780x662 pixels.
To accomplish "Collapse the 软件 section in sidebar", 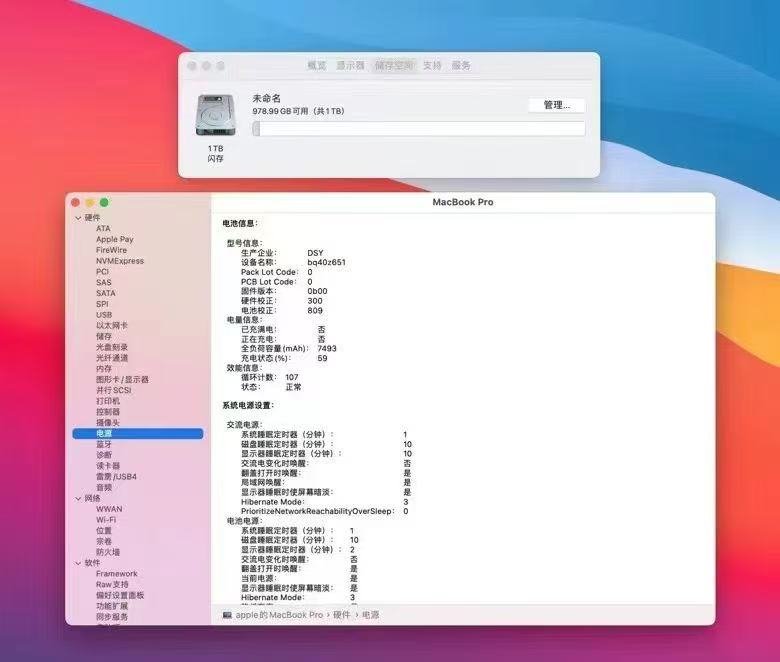I will (78, 563).
